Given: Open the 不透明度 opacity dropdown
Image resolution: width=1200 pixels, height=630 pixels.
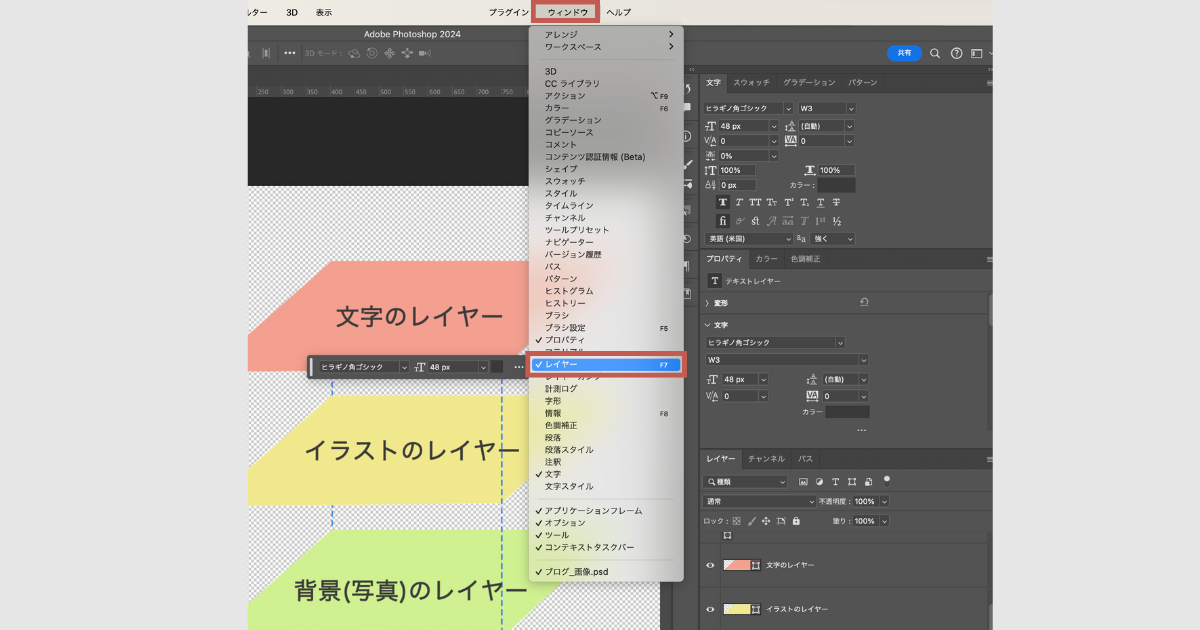Looking at the screenshot, I should [885, 502].
